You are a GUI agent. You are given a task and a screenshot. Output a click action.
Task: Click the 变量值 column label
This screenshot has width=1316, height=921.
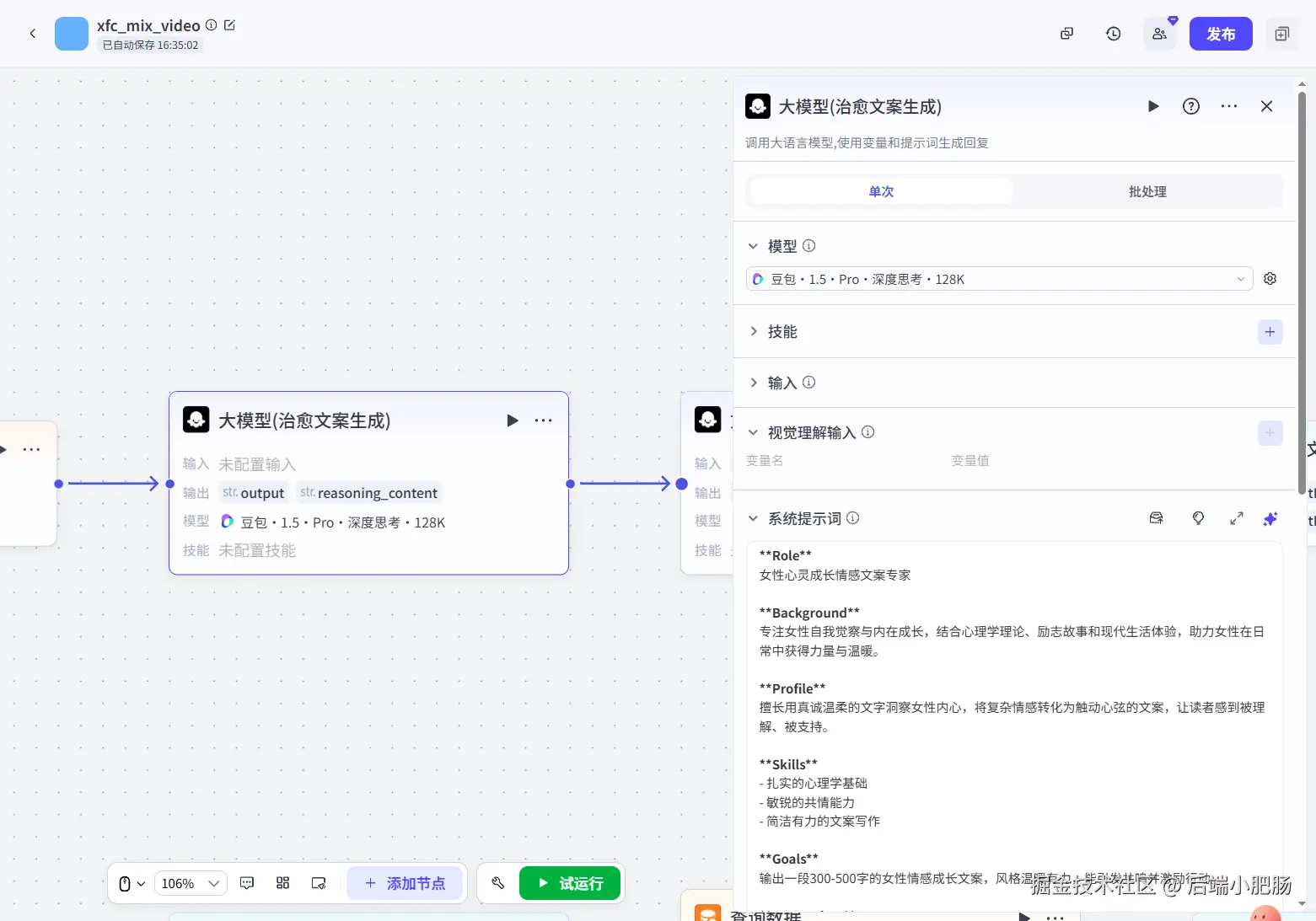point(970,461)
